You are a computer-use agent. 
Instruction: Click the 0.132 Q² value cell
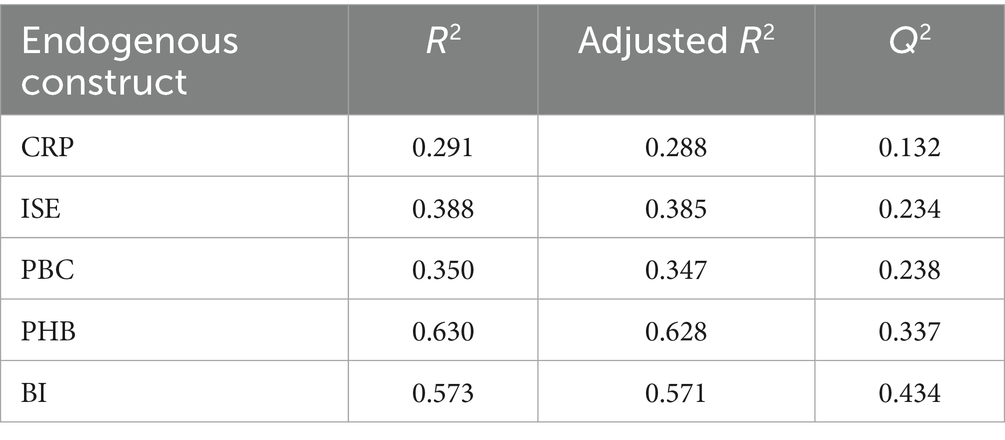click(x=909, y=149)
